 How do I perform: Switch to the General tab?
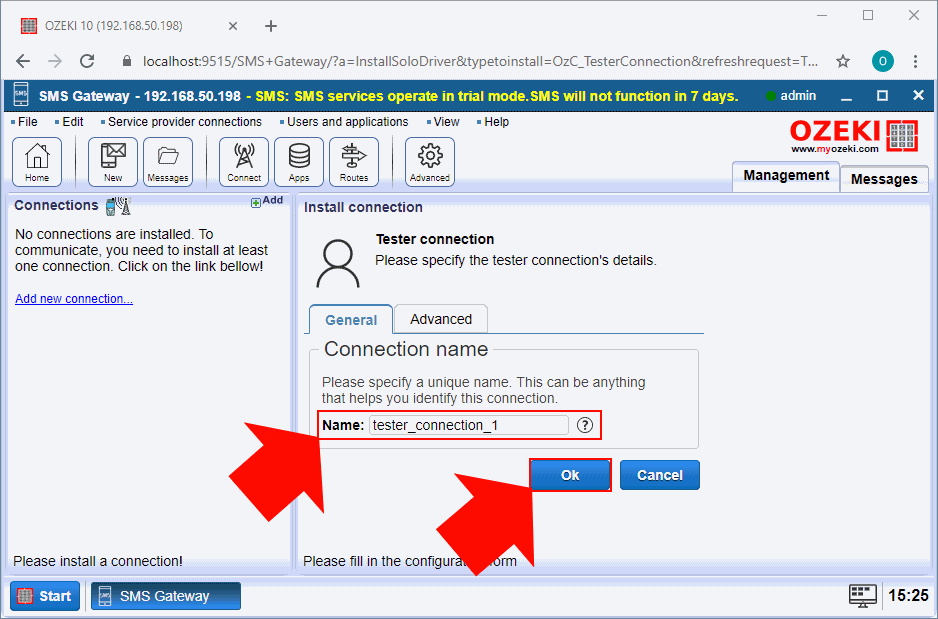pos(351,320)
